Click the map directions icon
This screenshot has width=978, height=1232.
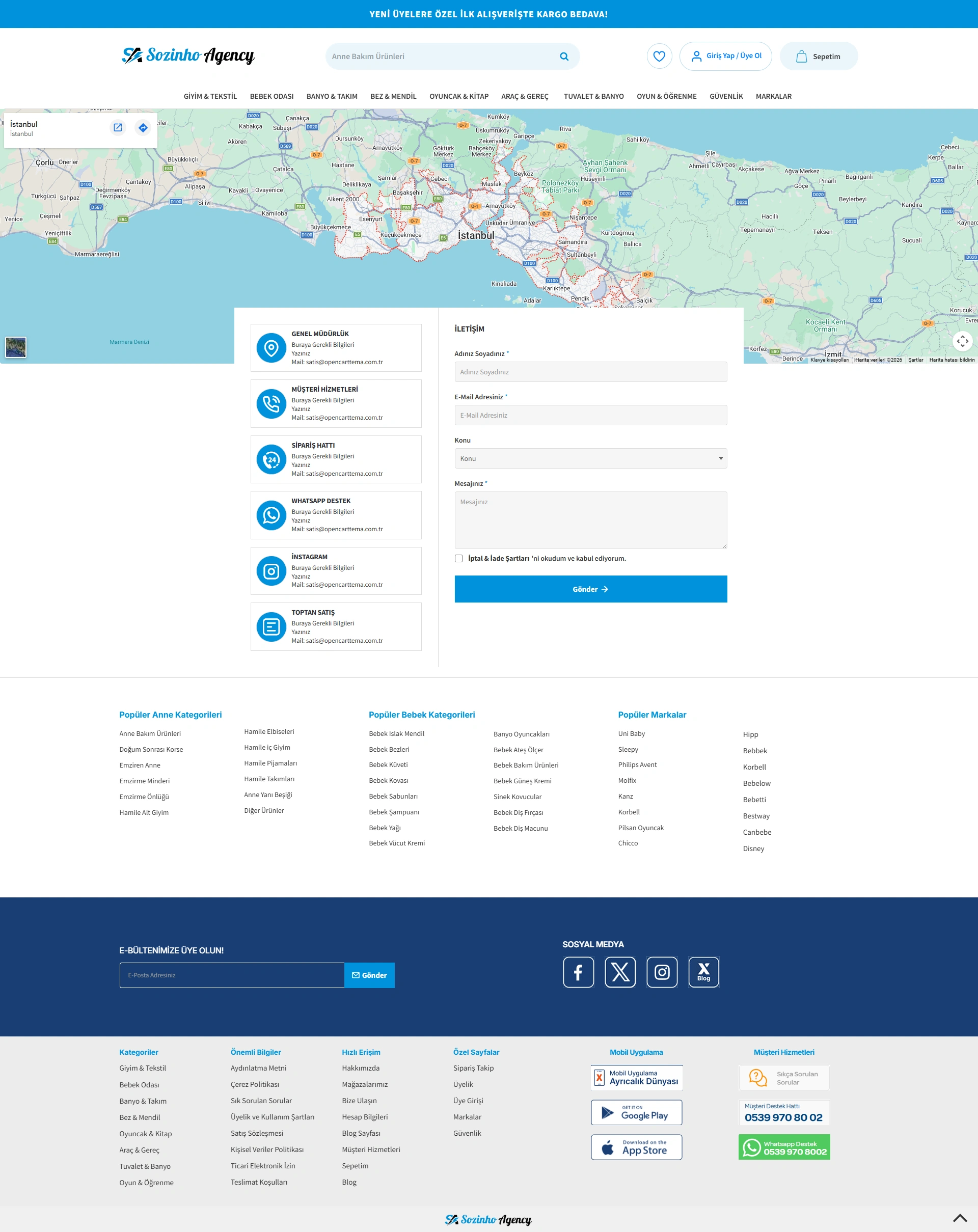(143, 127)
